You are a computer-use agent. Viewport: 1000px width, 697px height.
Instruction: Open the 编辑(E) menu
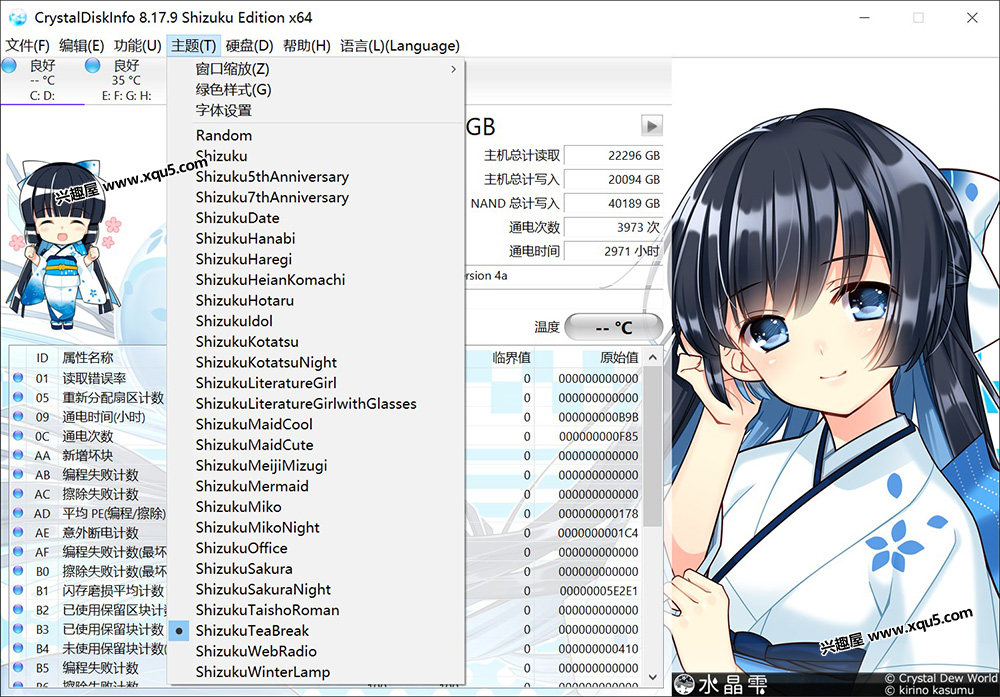(81, 46)
